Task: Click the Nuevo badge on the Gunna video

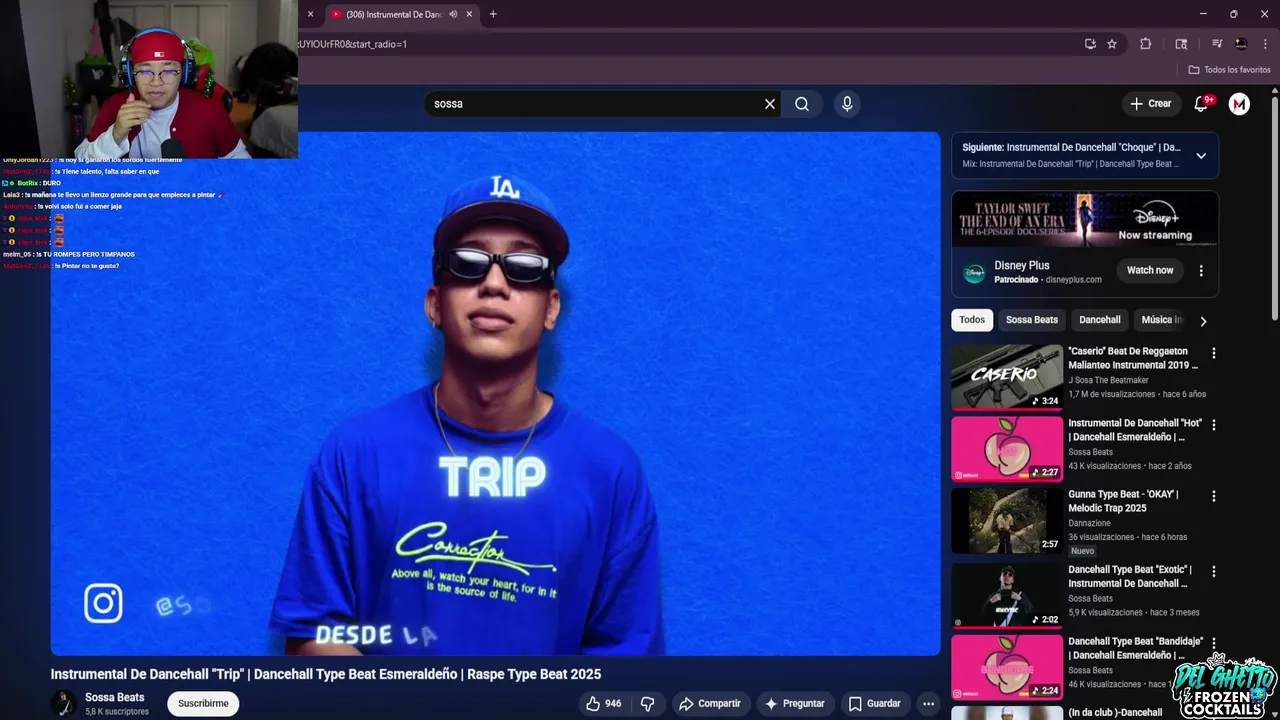Action: click(x=1083, y=551)
